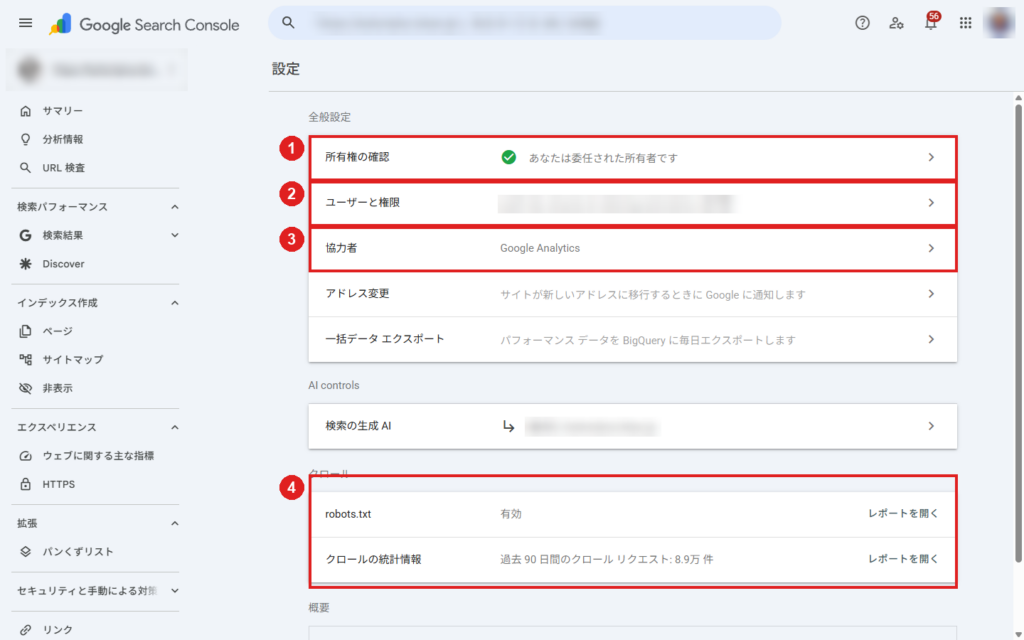Click the arrow icon in 検索の生成 AI row
Image resolution: width=1024 pixels, height=640 pixels.
pos(509,426)
